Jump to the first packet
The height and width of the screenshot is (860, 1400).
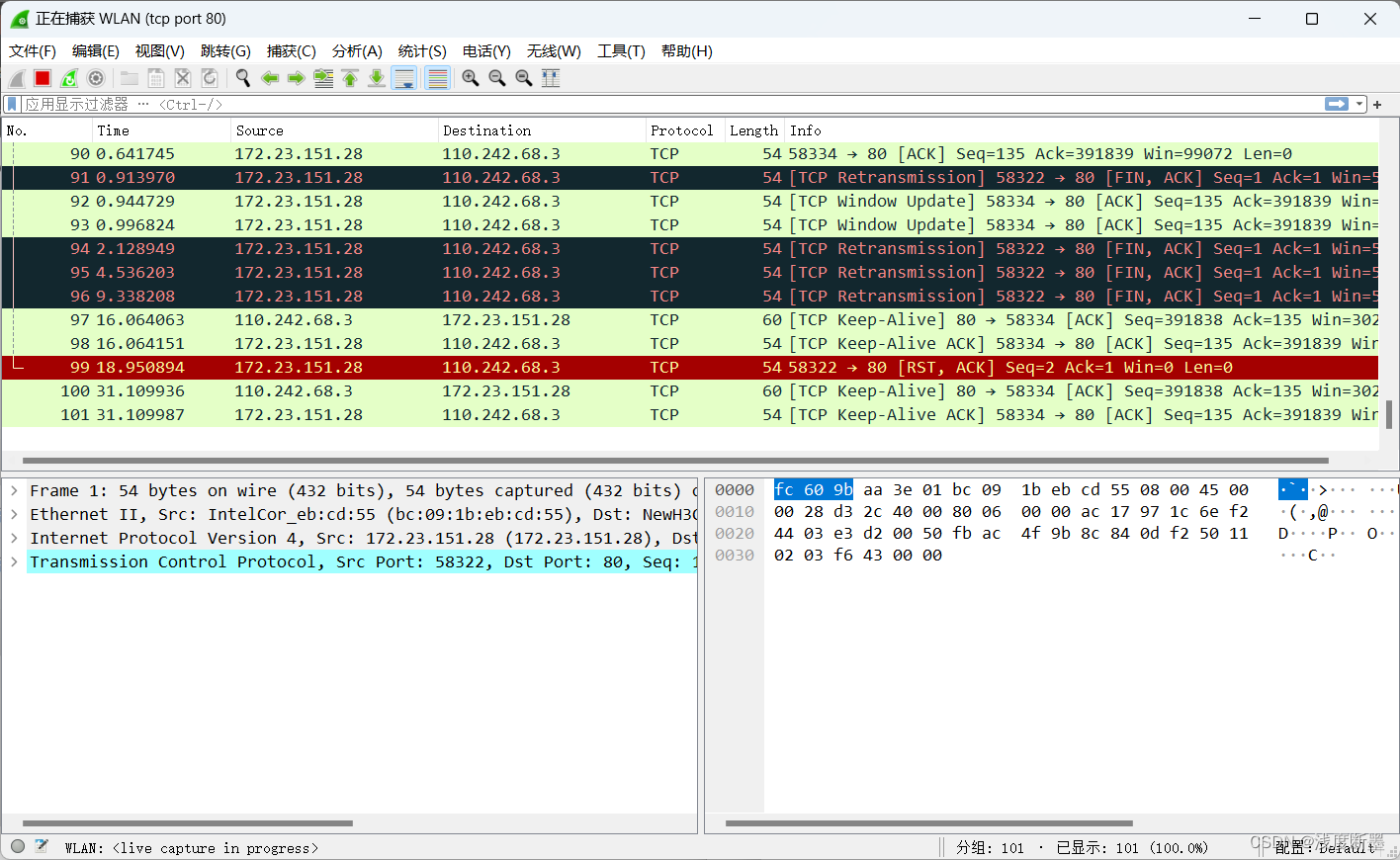(350, 78)
